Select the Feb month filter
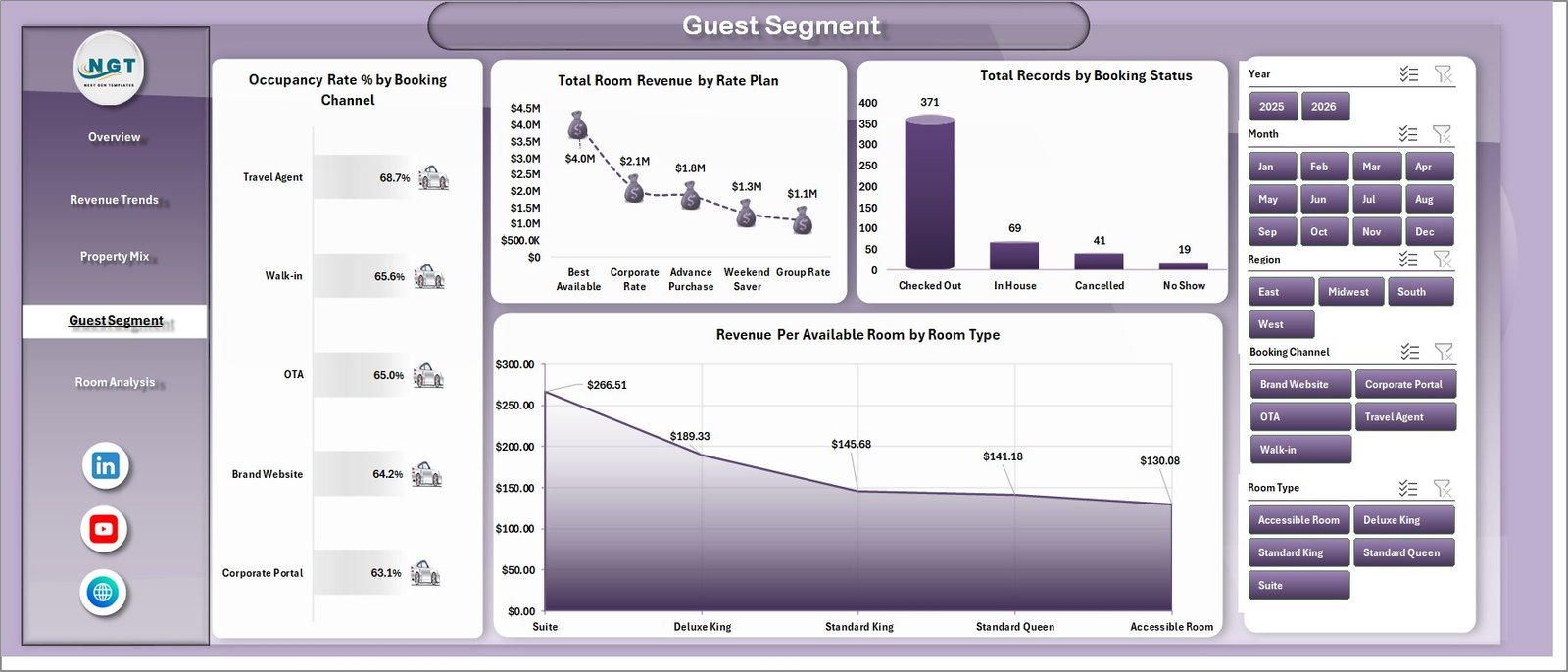This screenshot has width=1568, height=672. tap(1325, 167)
